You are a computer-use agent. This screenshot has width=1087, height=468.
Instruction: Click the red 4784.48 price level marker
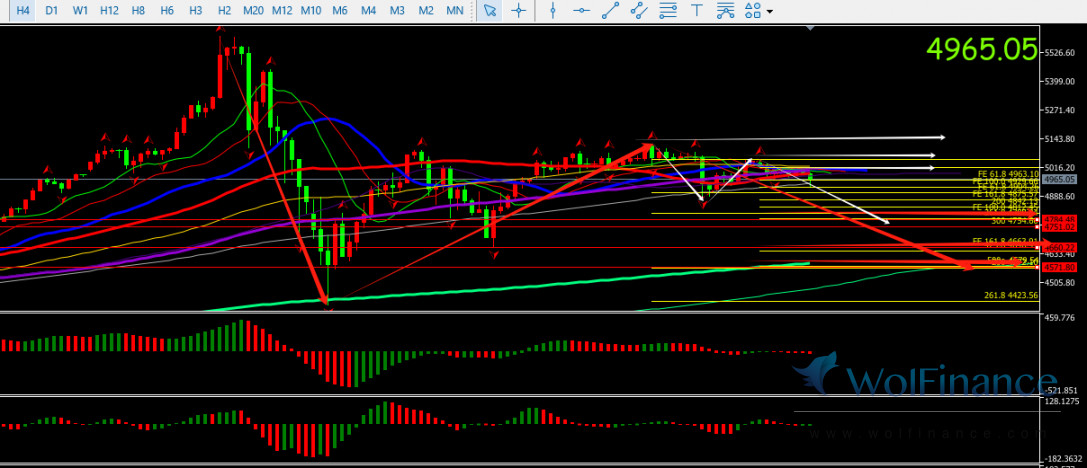(1058, 219)
